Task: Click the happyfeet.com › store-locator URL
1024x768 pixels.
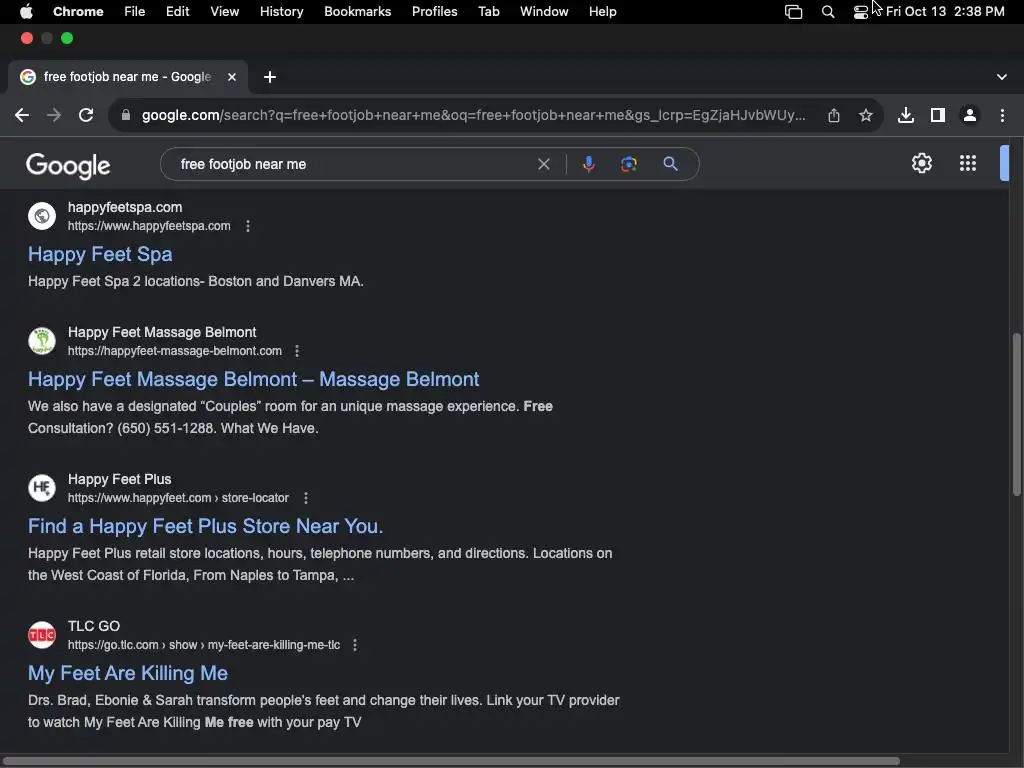Action: [x=178, y=498]
